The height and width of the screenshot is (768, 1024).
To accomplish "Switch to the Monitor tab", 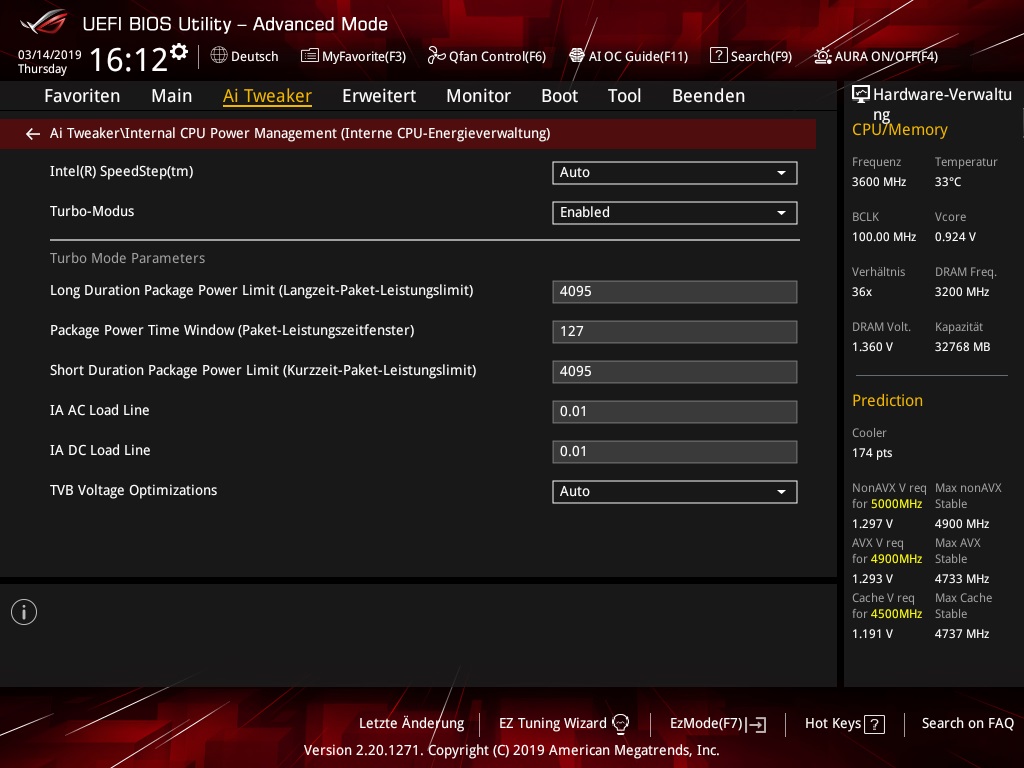I will coord(479,96).
